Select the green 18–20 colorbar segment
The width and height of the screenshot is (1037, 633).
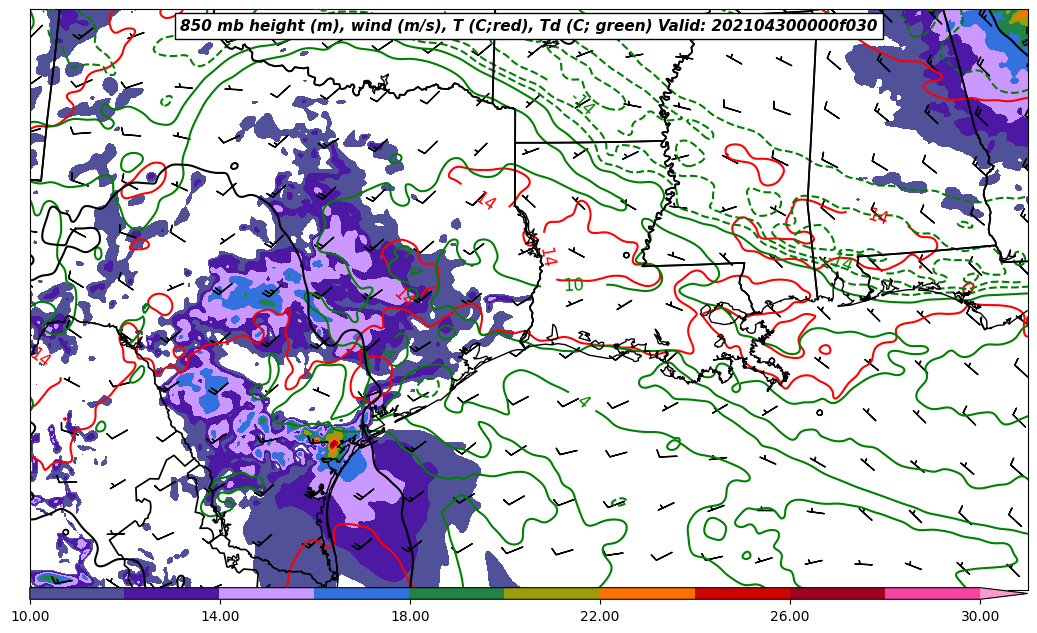pos(457,593)
